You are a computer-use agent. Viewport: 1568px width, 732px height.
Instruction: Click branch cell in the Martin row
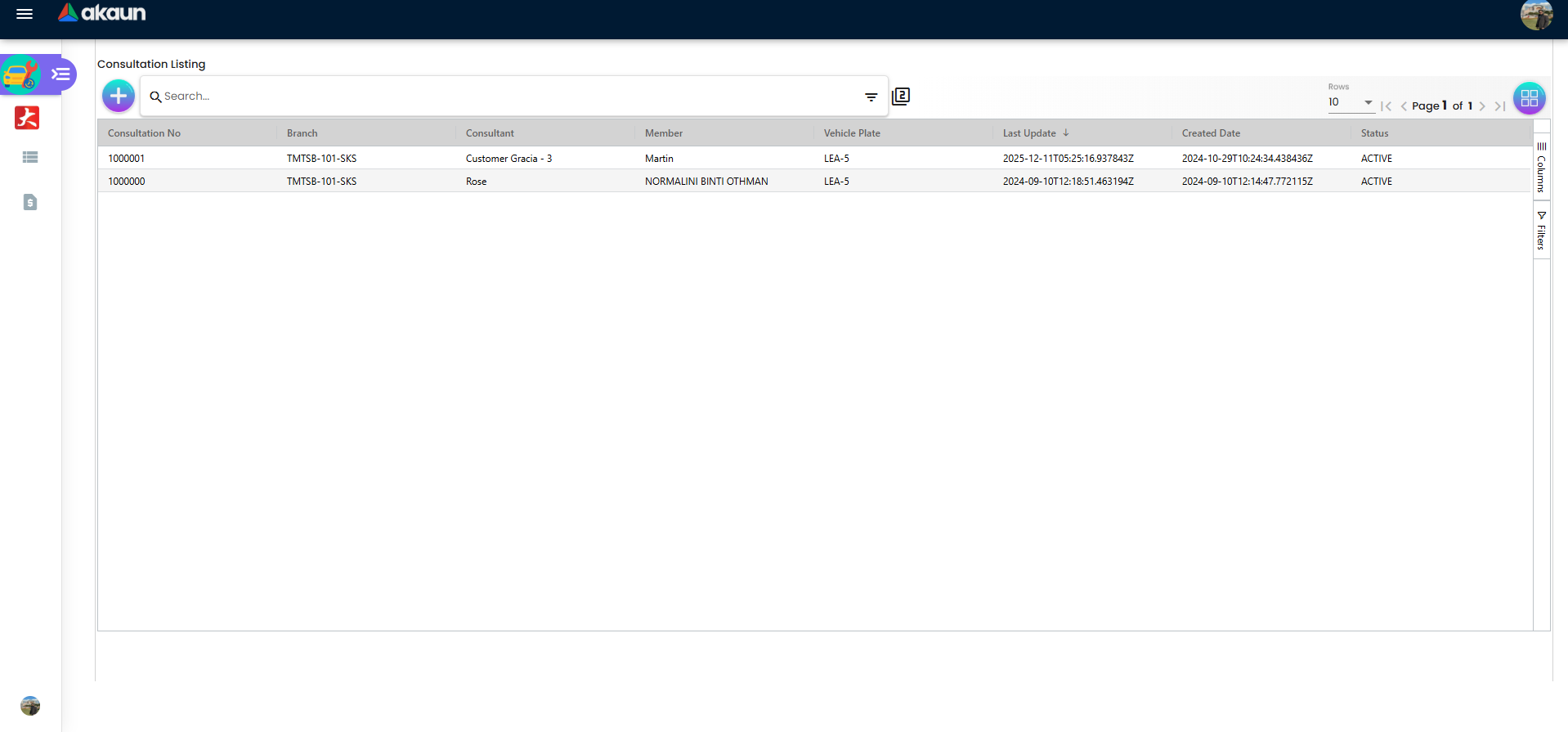tap(321, 159)
